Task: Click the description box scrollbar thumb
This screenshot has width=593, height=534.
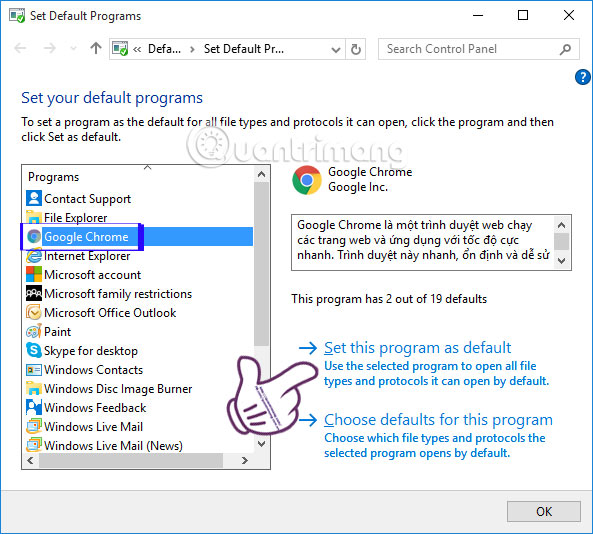Action: coord(562,242)
